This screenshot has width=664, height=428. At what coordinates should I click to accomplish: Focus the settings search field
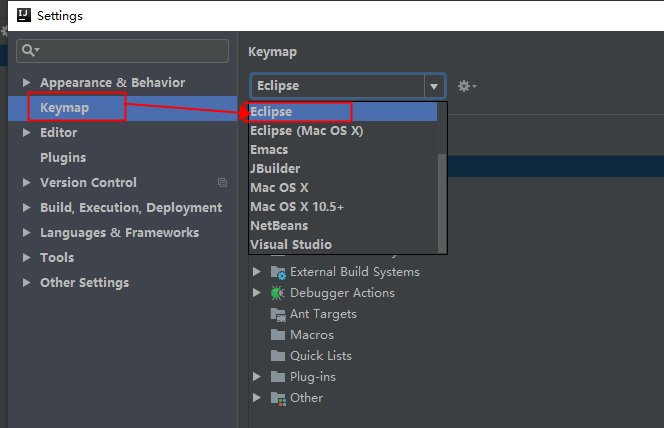coord(122,51)
